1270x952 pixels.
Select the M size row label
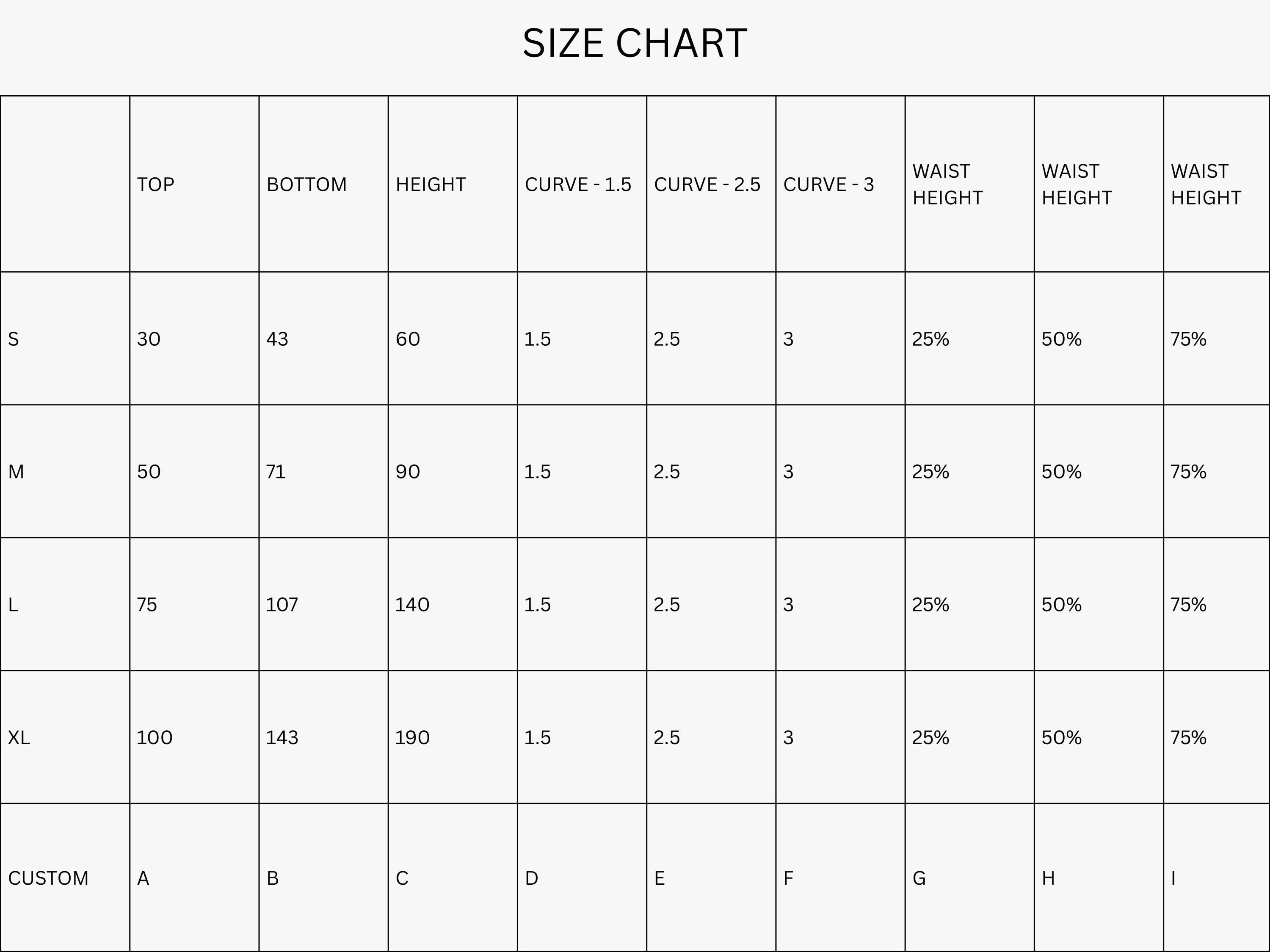(16, 472)
